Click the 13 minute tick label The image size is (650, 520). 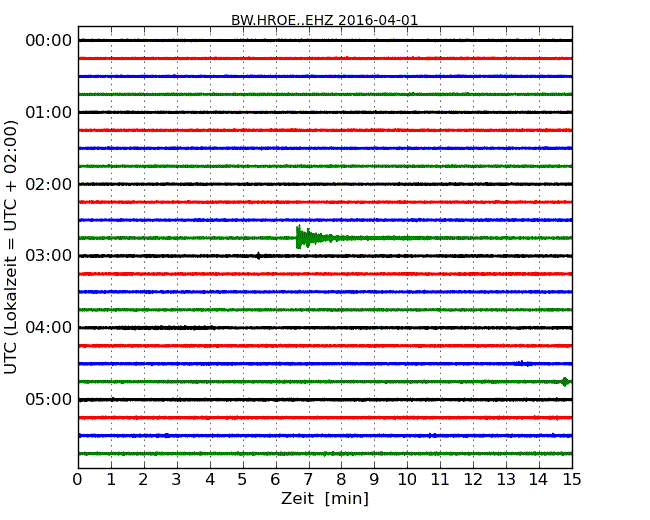tap(506, 479)
